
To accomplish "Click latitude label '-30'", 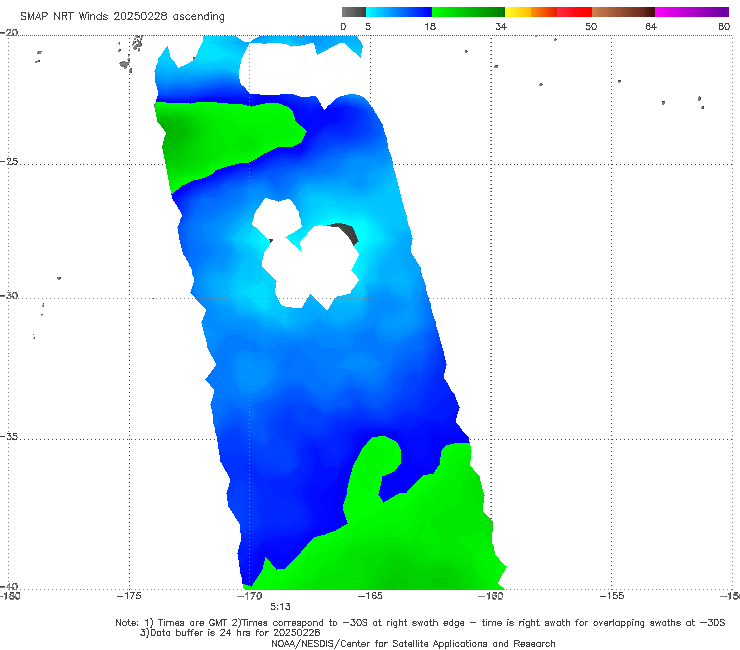I will click(x=9, y=295).
